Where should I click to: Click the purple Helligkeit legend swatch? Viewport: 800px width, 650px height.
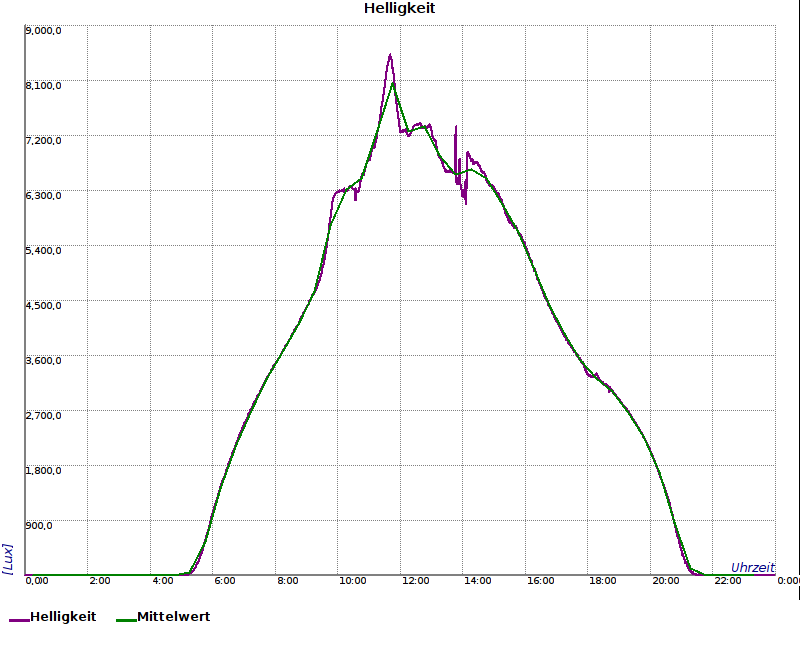click(19, 620)
